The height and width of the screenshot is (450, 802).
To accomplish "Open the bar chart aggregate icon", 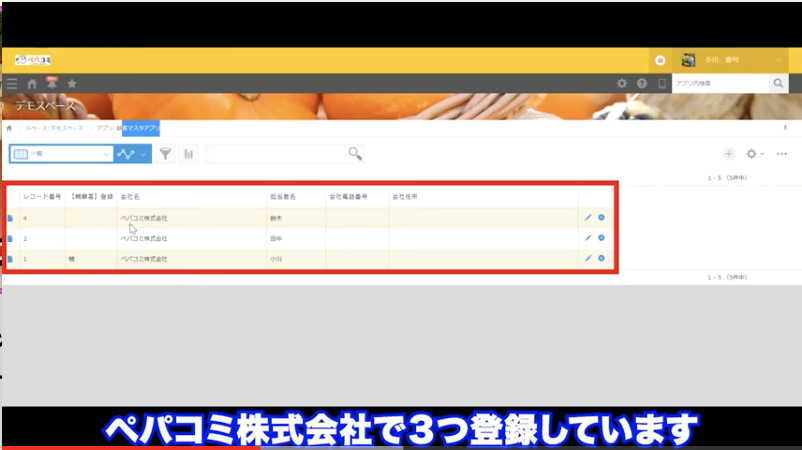I will 188,154.
